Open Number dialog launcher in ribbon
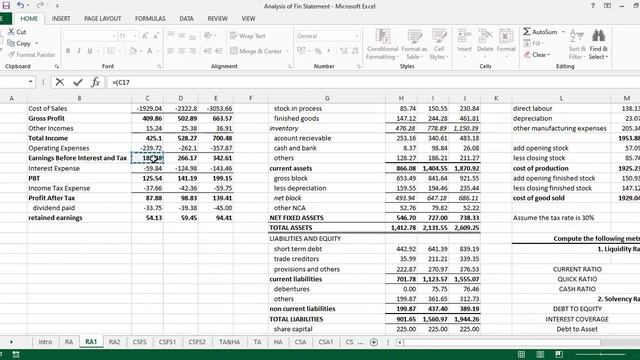Image resolution: width=640 pixels, height=360 pixels. [359, 66]
